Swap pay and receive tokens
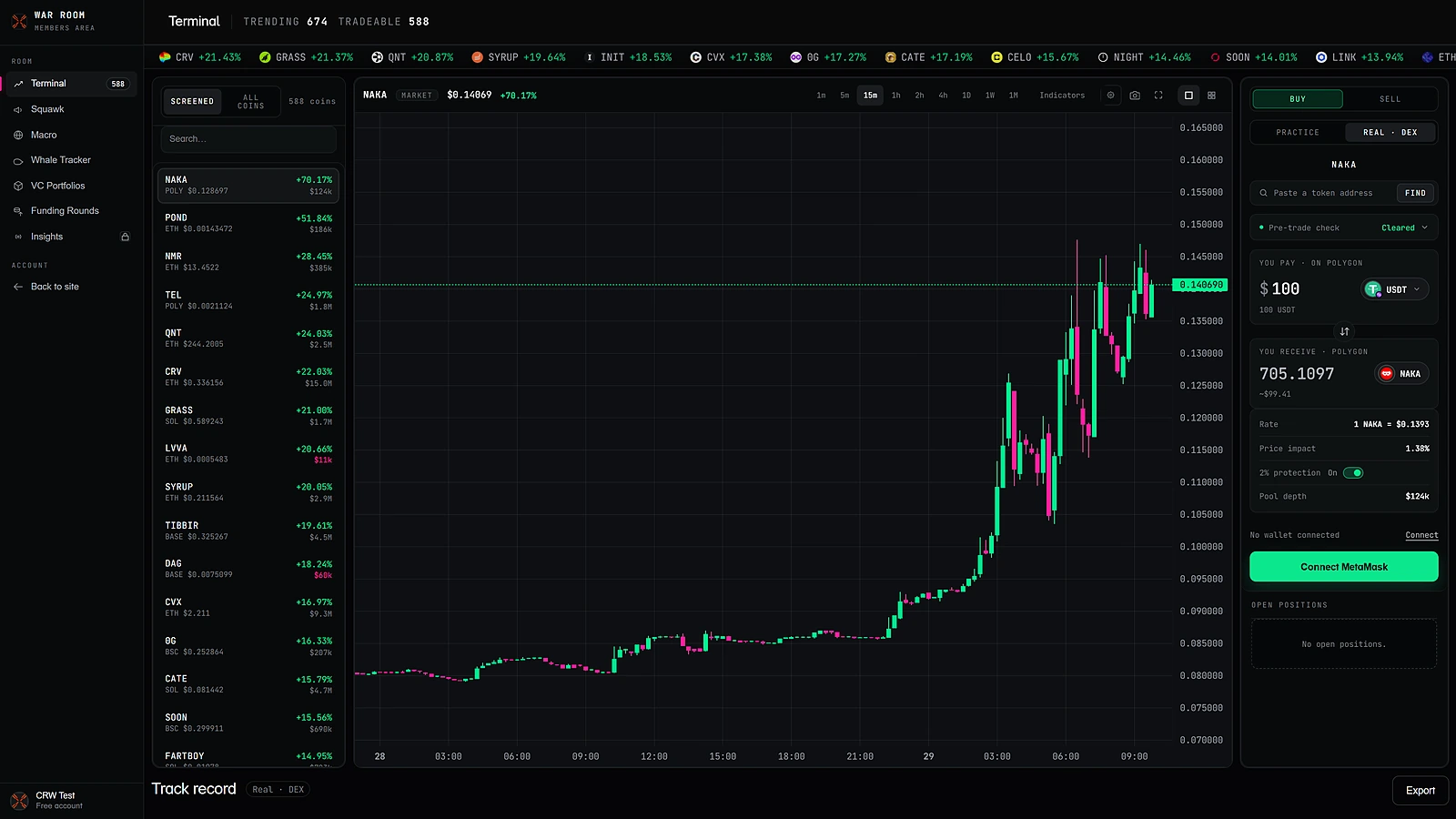This screenshot has height=819, width=1456. [1344, 331]
